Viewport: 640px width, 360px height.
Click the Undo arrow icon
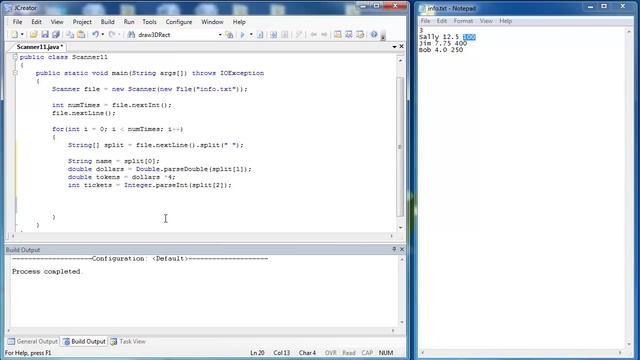coord(95,35)
